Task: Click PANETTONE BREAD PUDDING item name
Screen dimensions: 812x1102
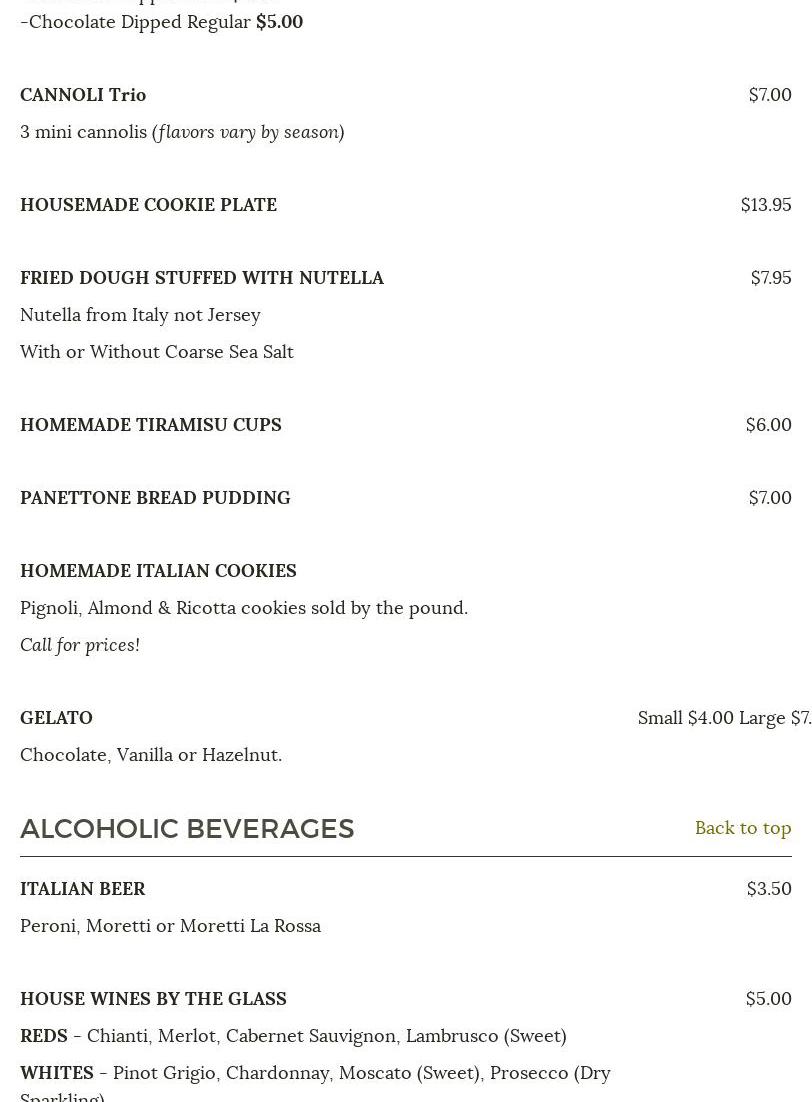Action: (x=155, y=497)
